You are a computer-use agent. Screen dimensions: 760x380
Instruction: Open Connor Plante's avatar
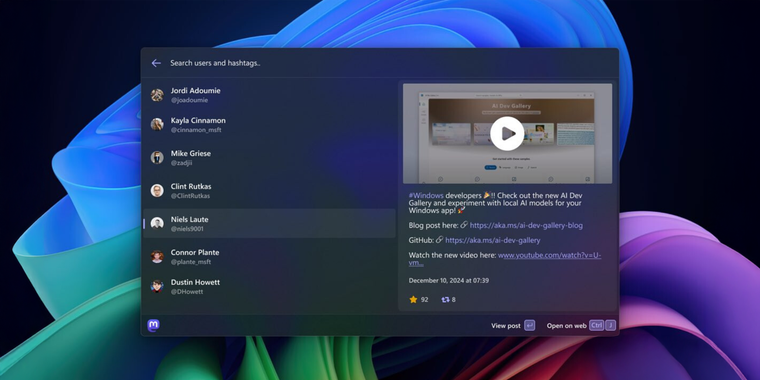point(157,256)
